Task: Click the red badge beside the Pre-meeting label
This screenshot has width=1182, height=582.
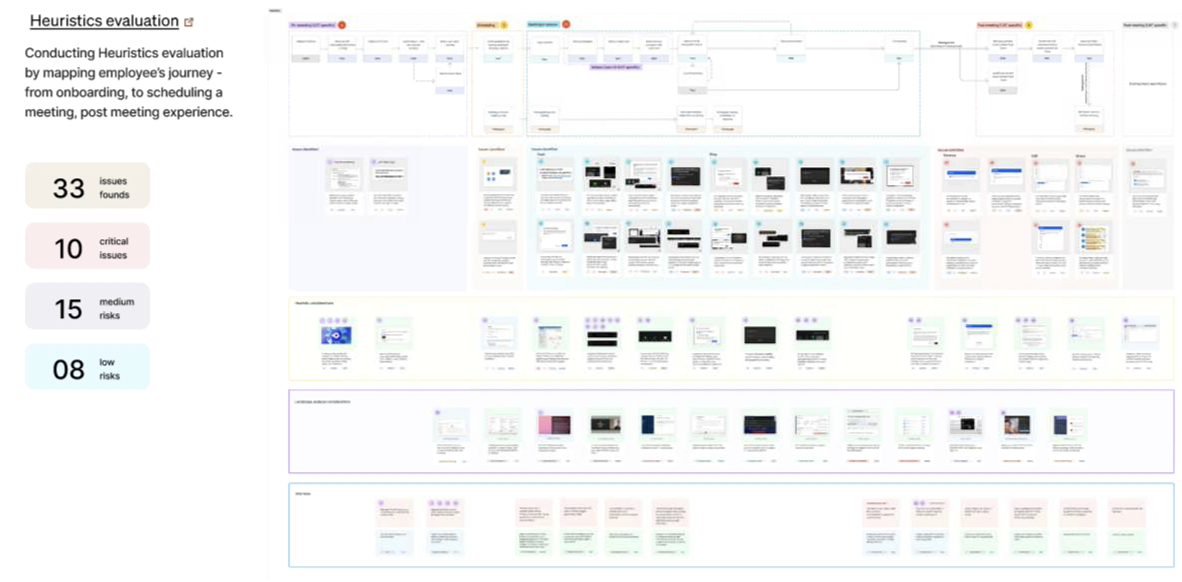Action: pyautogui.click(x=342, y=24)
